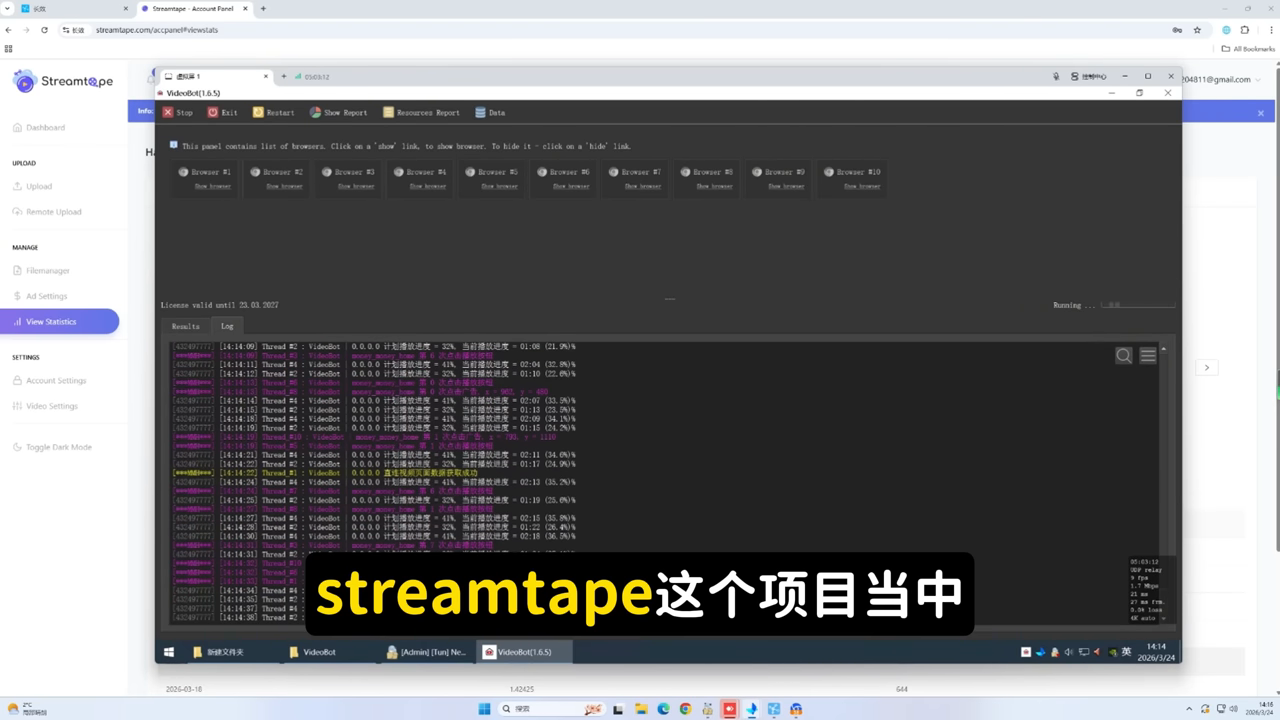This screenshot has width=1280, height=720.
Task: Show browser for Browser #6
Action: click(x=571, y=186)
